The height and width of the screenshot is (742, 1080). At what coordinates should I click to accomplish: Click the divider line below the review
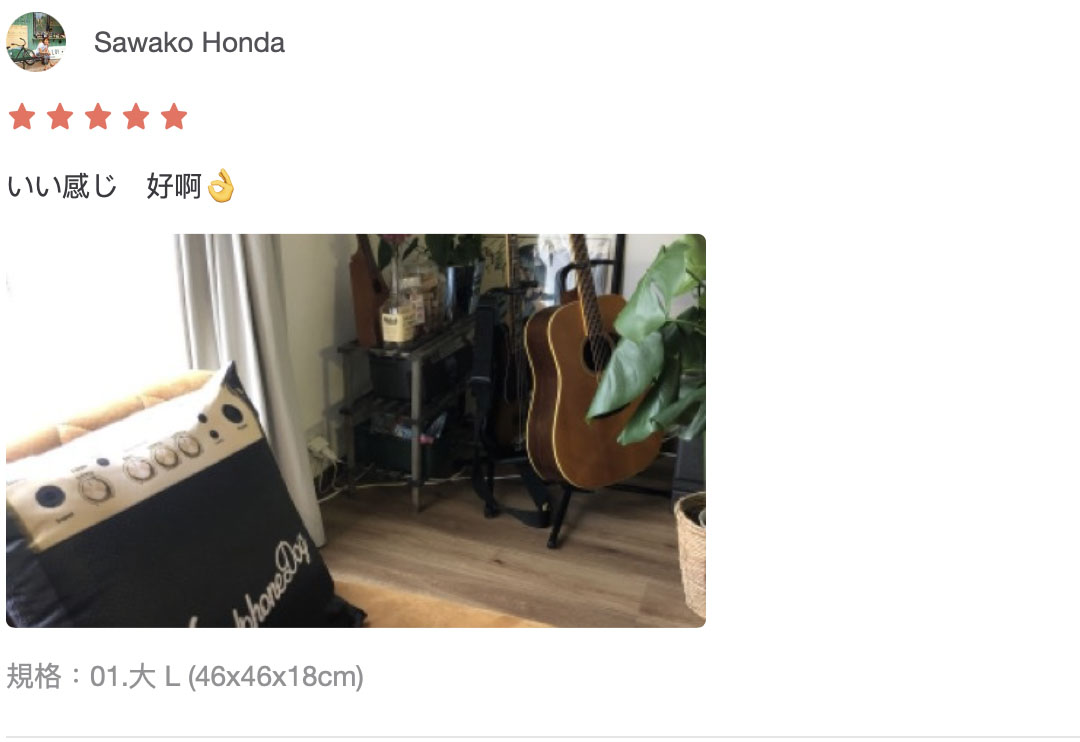[540, 737]
